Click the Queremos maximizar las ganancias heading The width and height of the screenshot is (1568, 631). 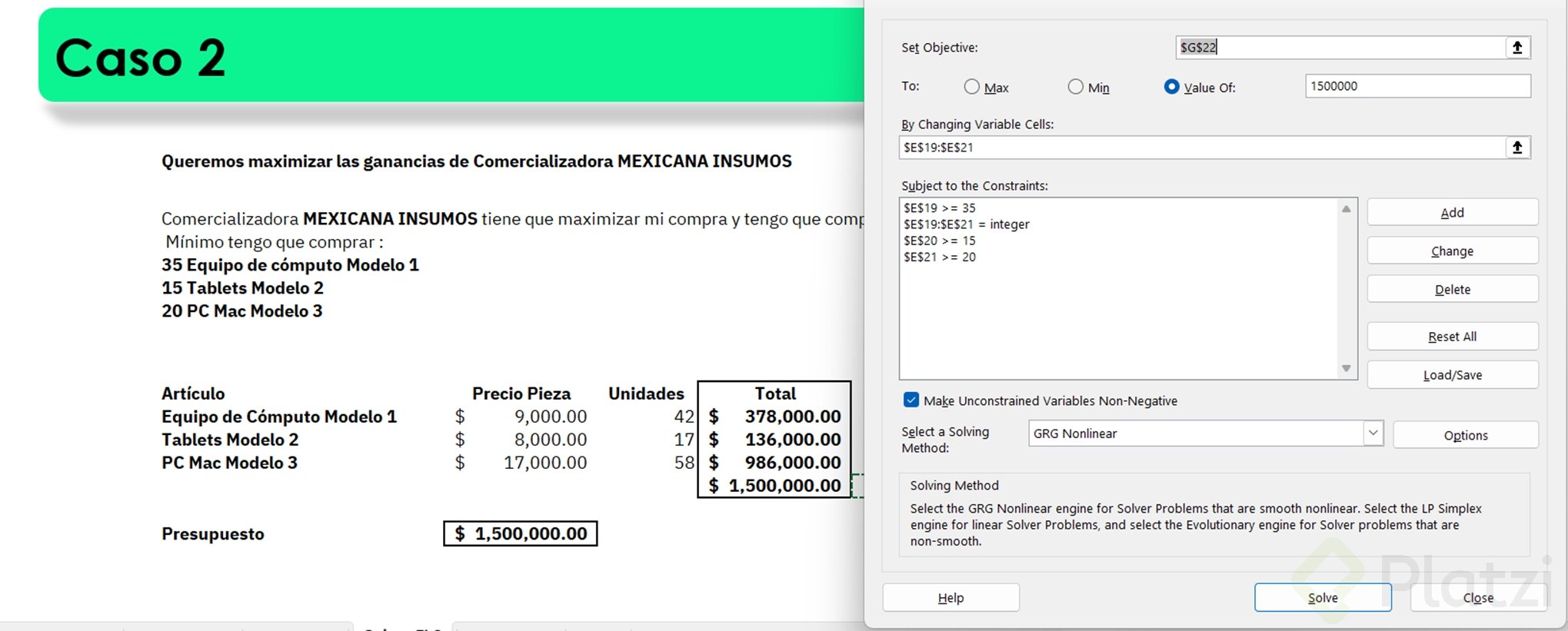[477, 161]
